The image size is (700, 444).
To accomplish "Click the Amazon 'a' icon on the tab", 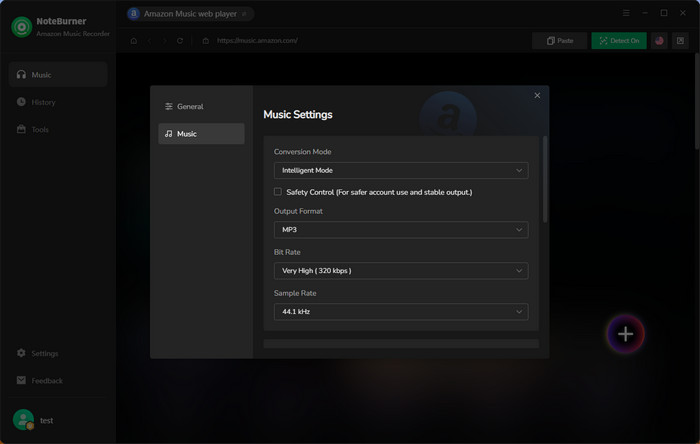I will 133,14.
